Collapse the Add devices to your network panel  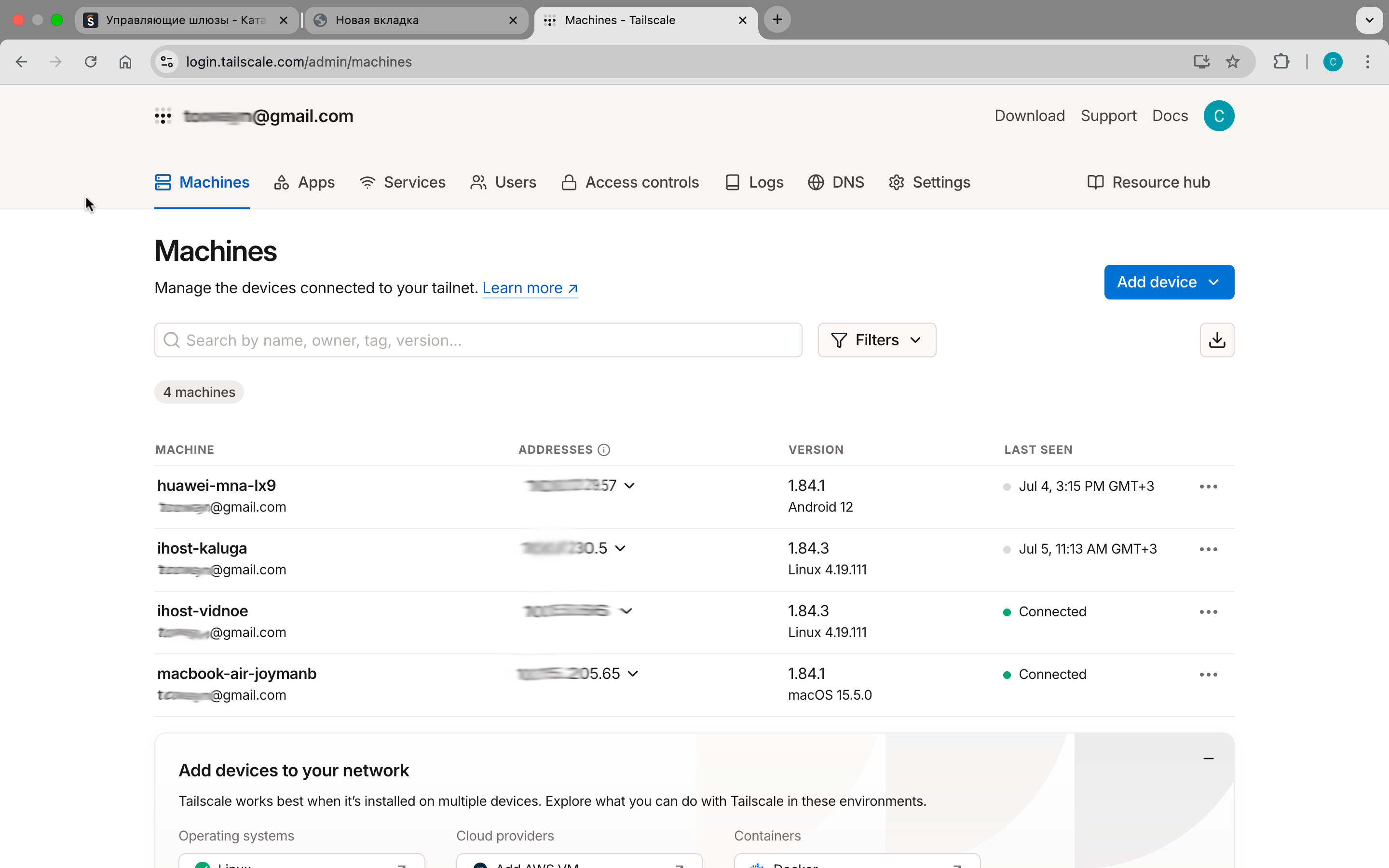click(x=1208, y=759)
